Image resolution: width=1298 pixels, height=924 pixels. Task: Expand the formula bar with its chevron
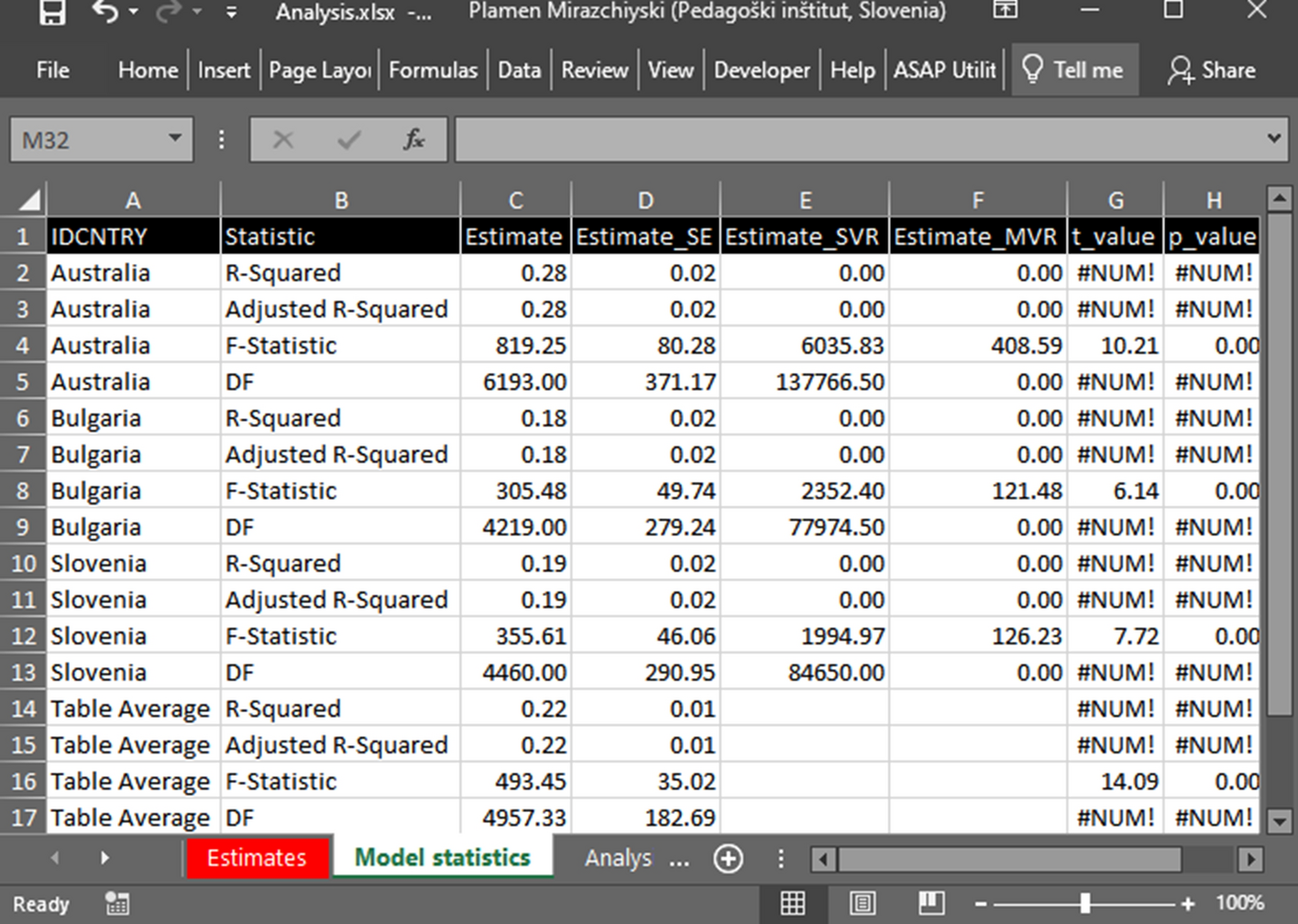coord(1273,139)
